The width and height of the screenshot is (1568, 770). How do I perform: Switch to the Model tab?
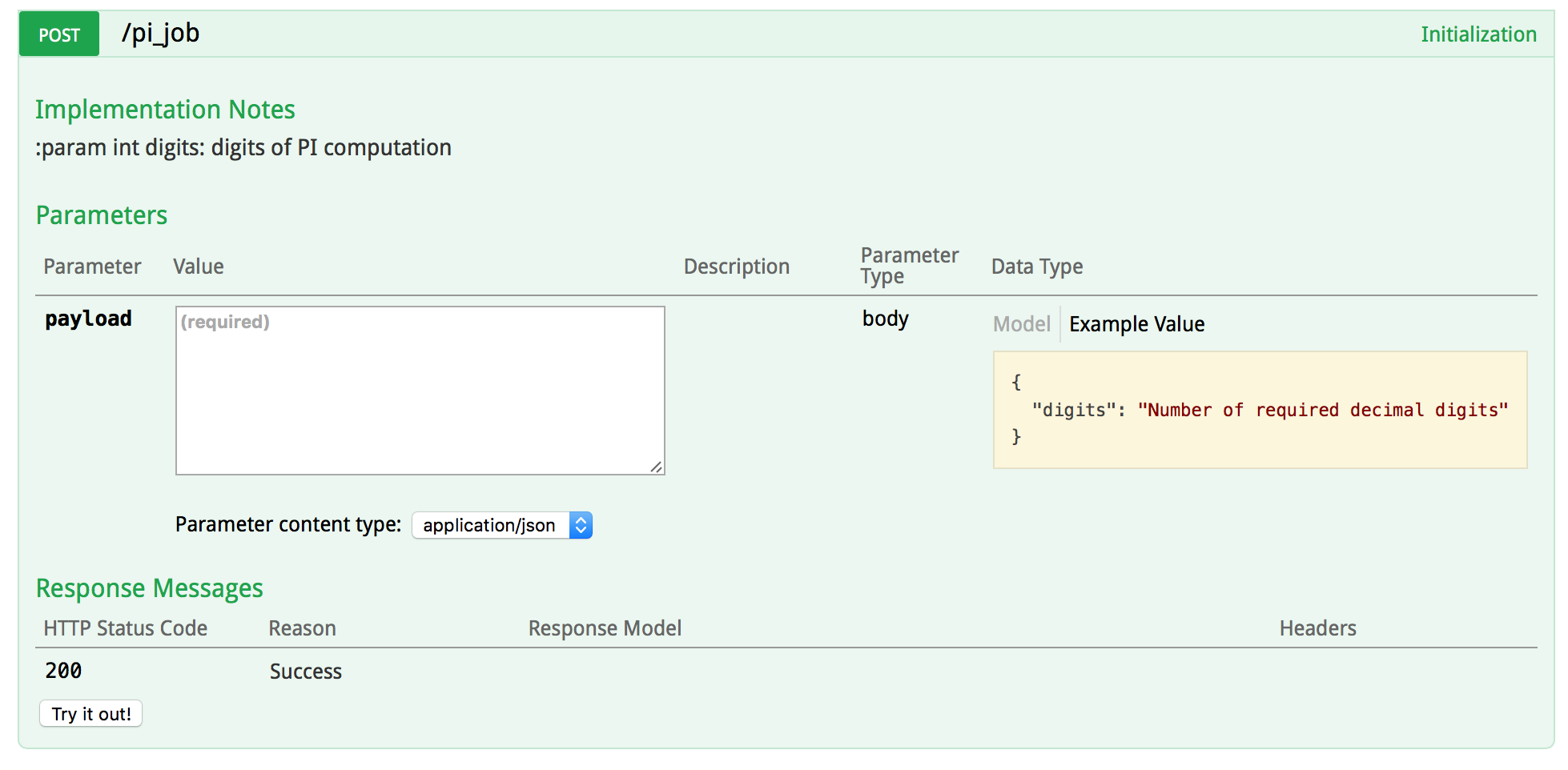click(1021, 324)
